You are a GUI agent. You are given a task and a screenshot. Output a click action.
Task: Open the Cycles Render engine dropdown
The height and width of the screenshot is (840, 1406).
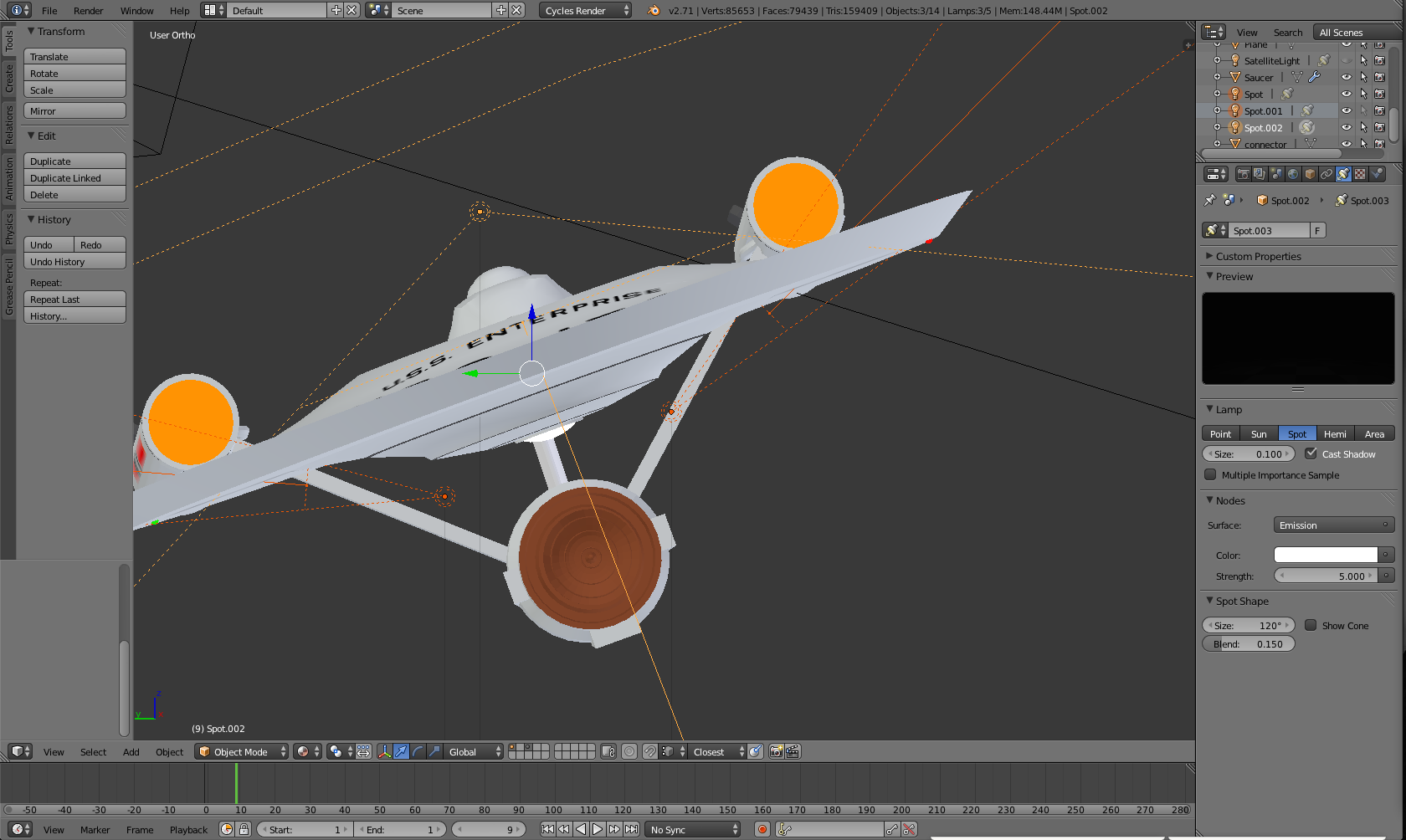585,10
